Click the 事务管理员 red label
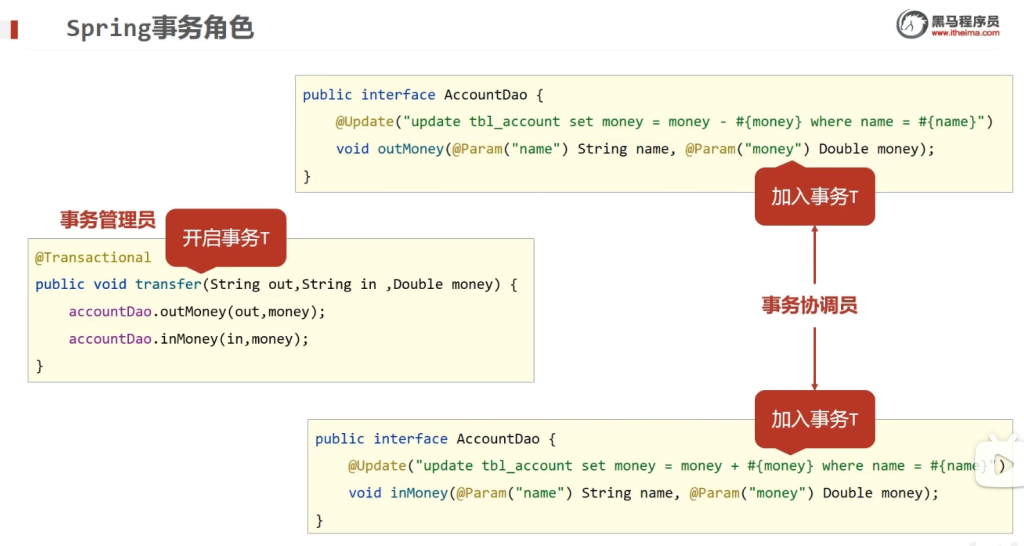1024x546 pixels. point(107,220)
